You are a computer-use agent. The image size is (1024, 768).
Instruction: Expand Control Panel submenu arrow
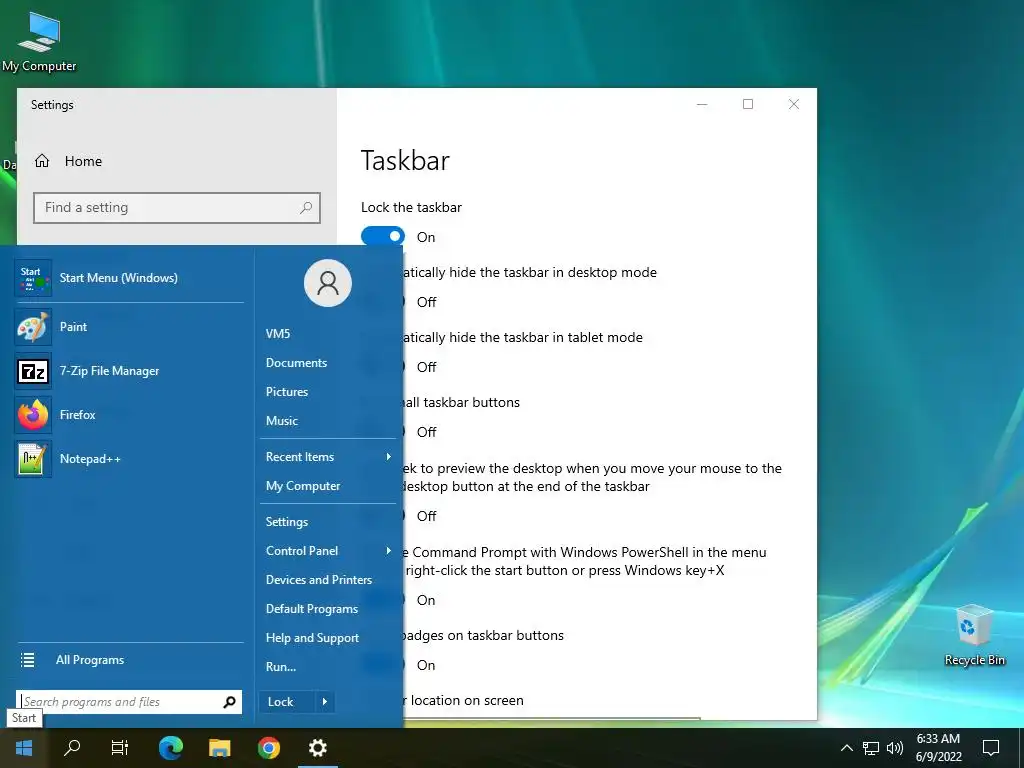coord(389,551)
